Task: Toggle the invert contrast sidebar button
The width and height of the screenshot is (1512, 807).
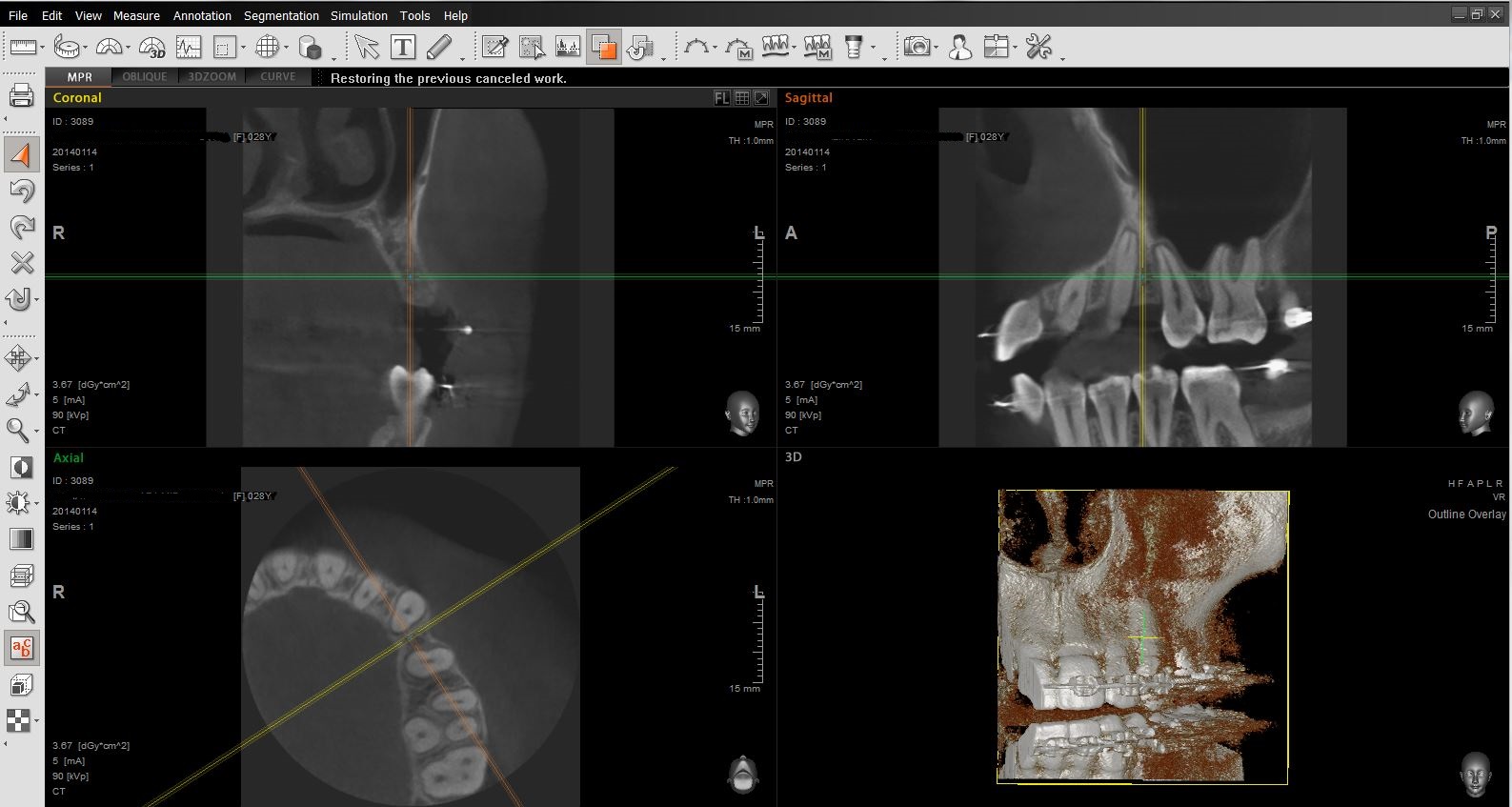Action: (x=21, y=467)
